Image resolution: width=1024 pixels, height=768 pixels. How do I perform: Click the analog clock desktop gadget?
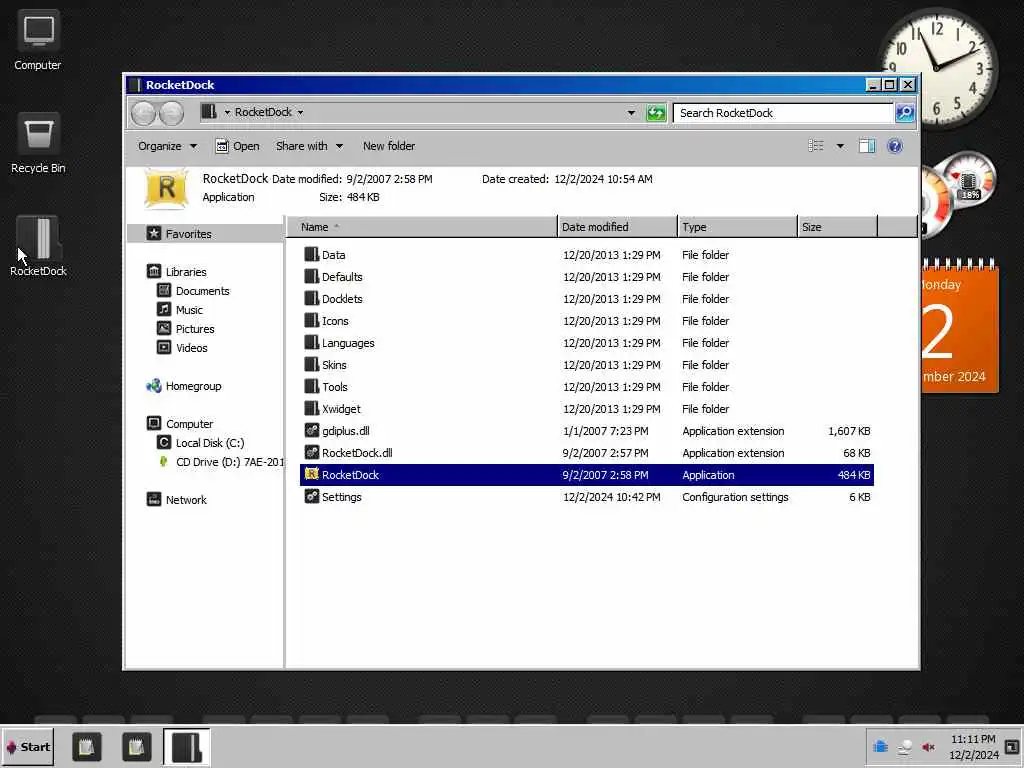click(x=938, y=67)
